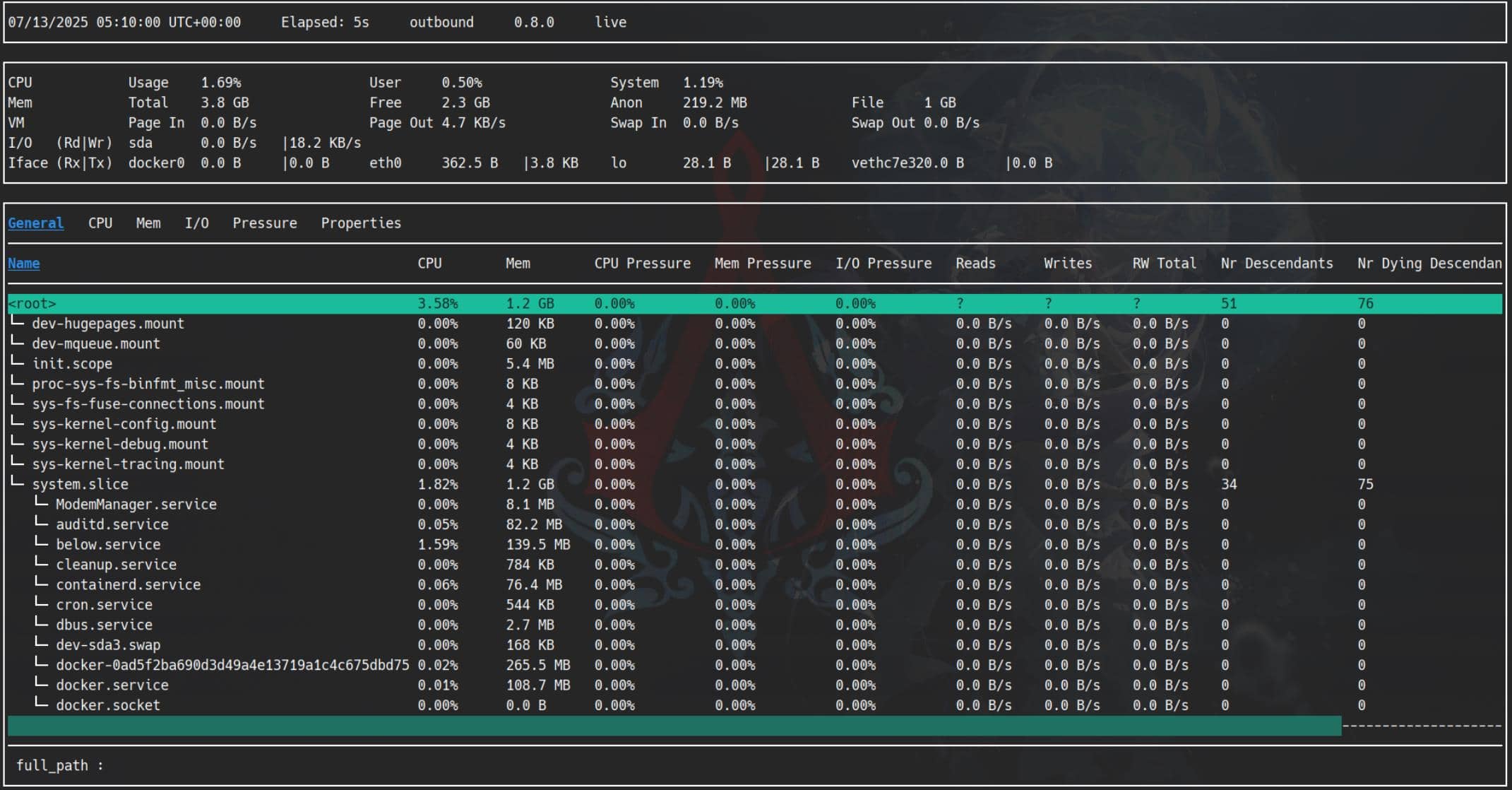Expand the init.scope entry
The width and height of the screenshot is (1512, 790).
pos(72,364)
